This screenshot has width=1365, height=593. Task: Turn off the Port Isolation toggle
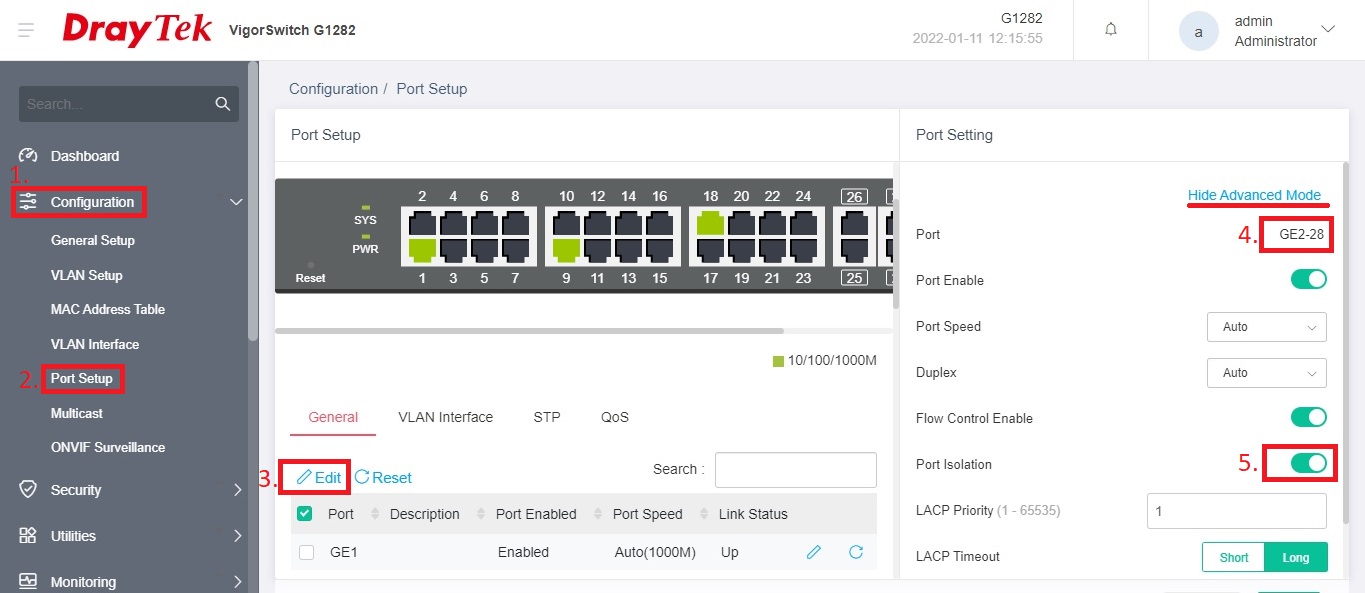click(1308, 464)
